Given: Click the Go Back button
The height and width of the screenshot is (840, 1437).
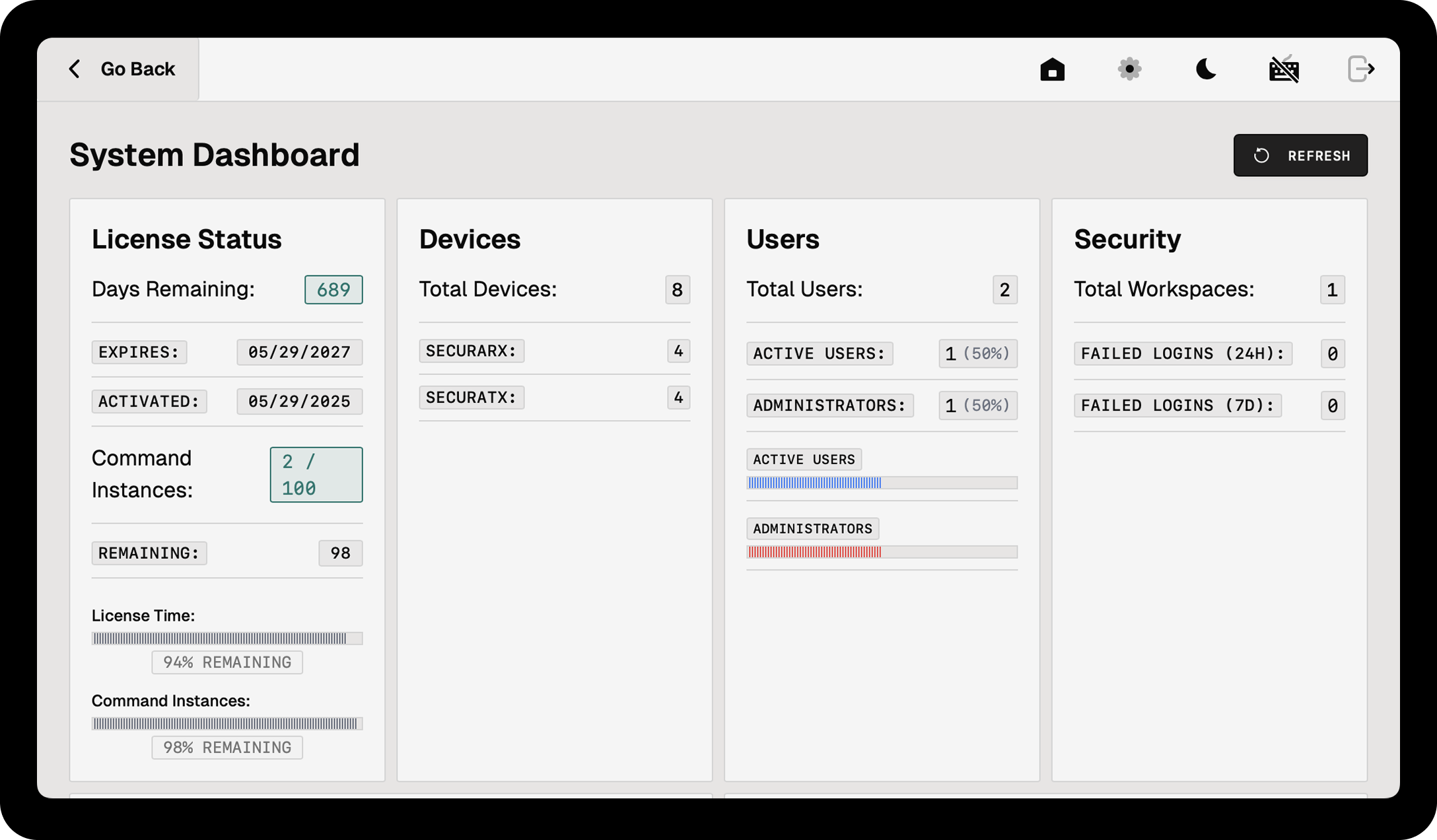Looking at the screenshot, I should (118, 69).
